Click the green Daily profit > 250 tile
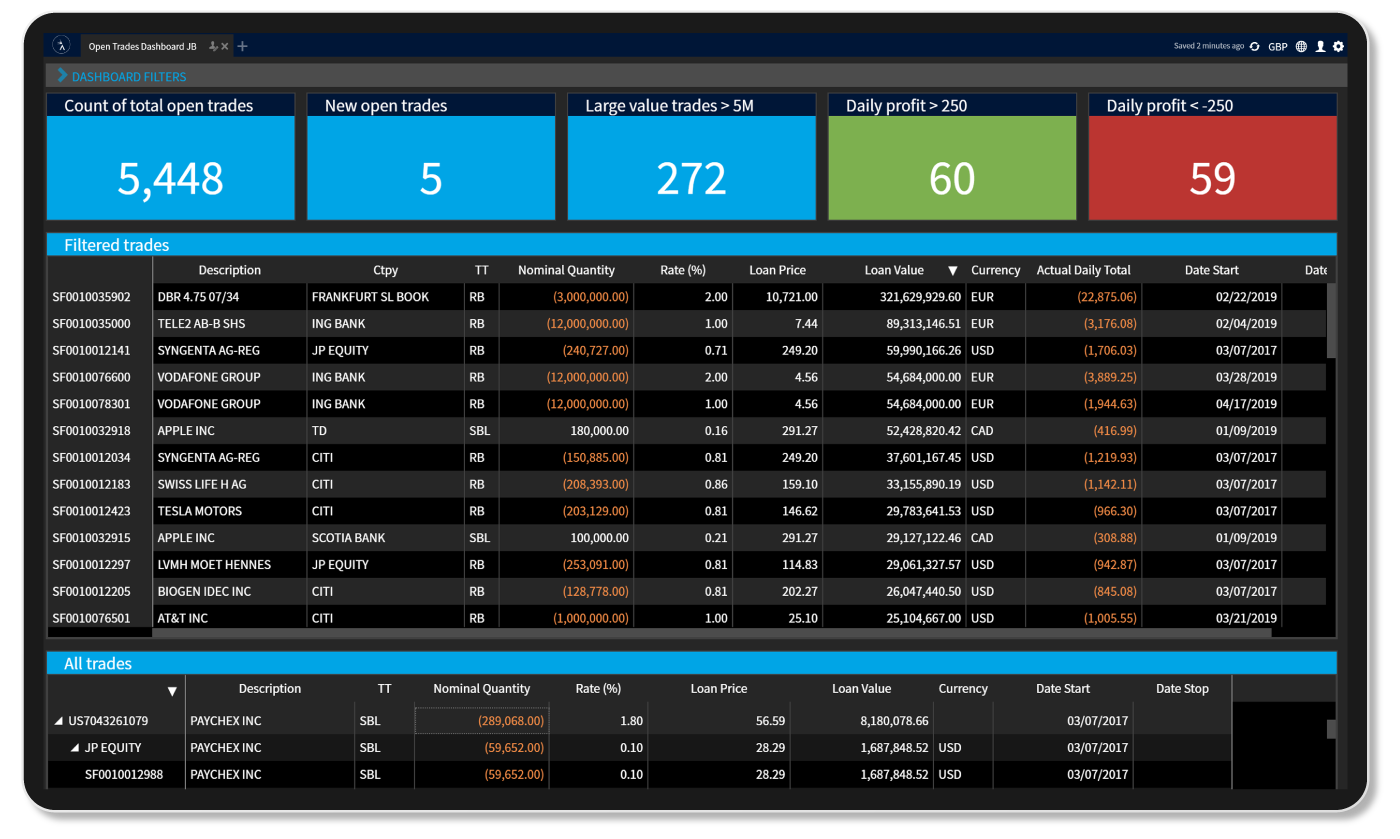The image size is (1400, 839). (952, 157)
